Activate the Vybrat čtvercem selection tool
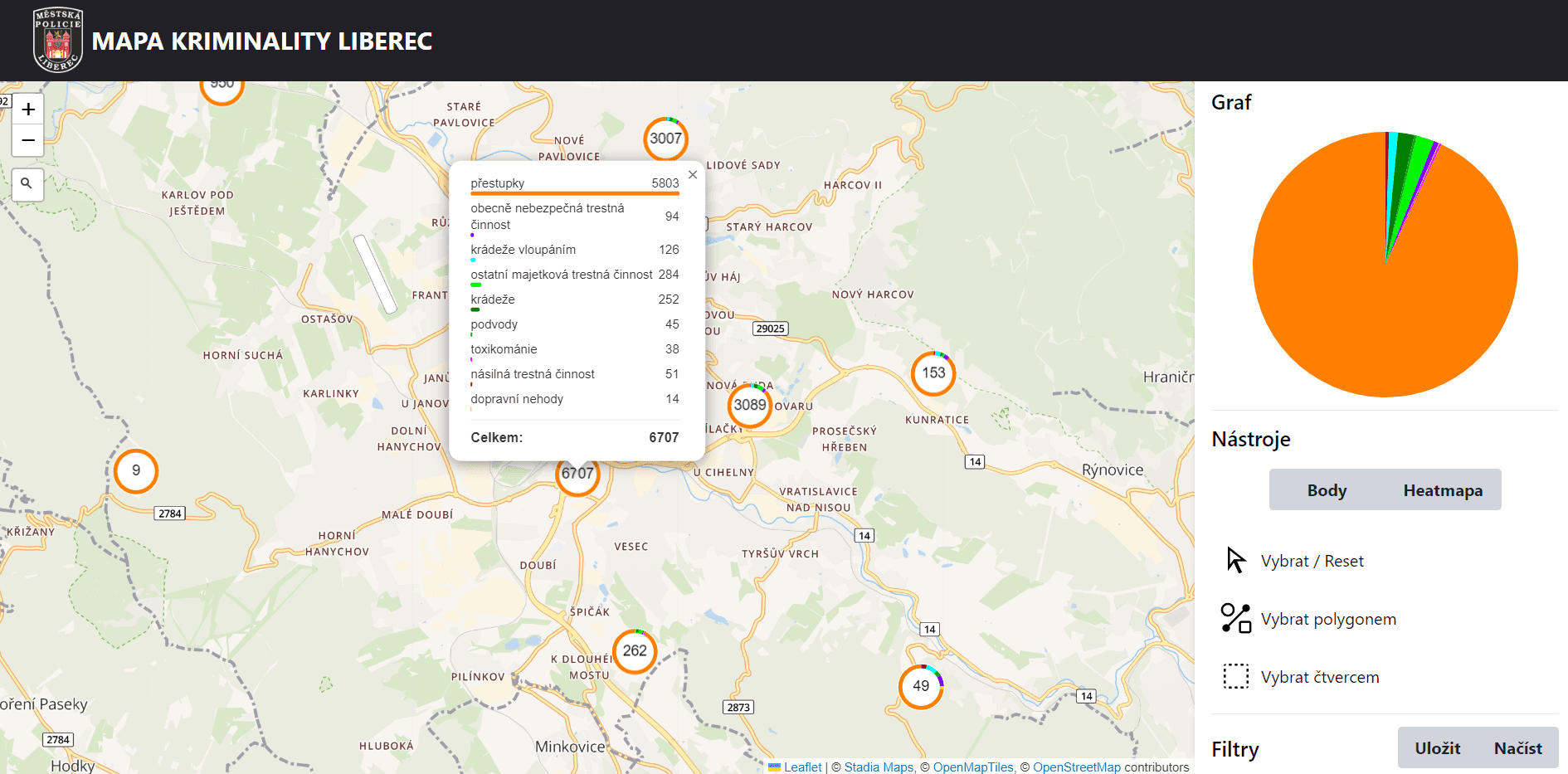The width and height of the screenshot is (1568, 774). pos(1319,676)
